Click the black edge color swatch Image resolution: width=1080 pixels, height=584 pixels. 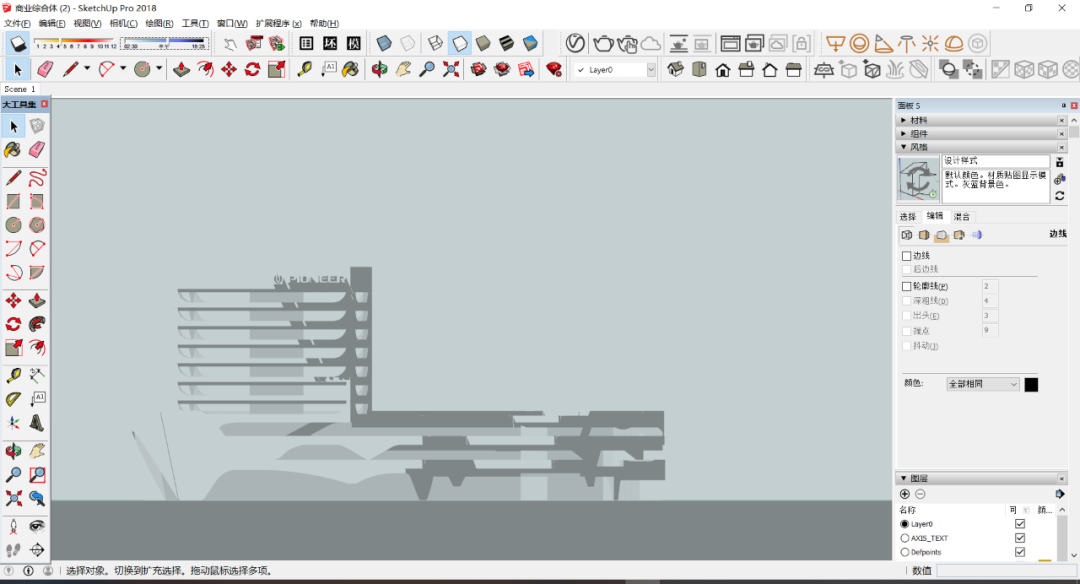coord(1031,384)
